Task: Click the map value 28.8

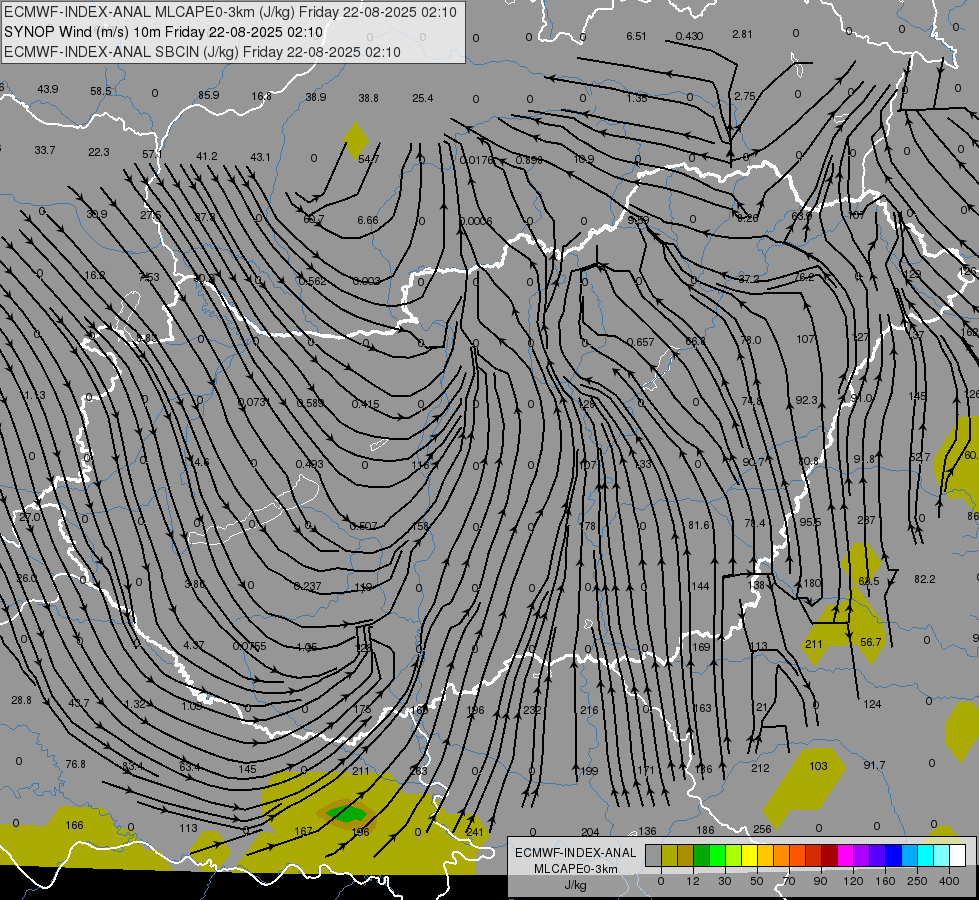Action: [x=21, y=700]
